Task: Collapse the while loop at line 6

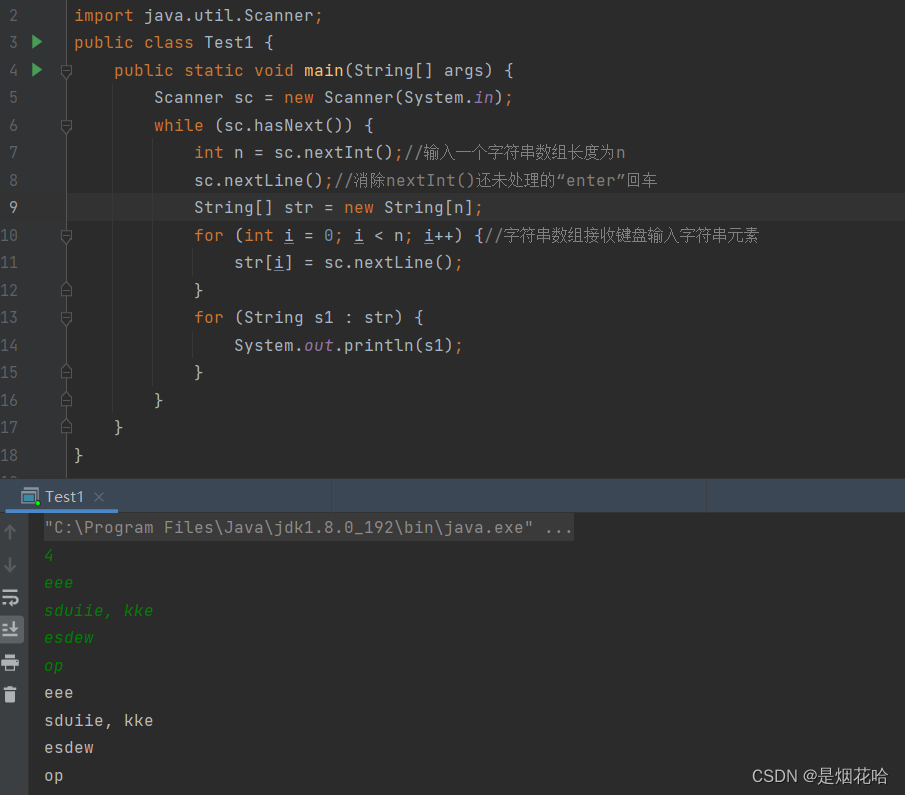Action: pos(66,125)
